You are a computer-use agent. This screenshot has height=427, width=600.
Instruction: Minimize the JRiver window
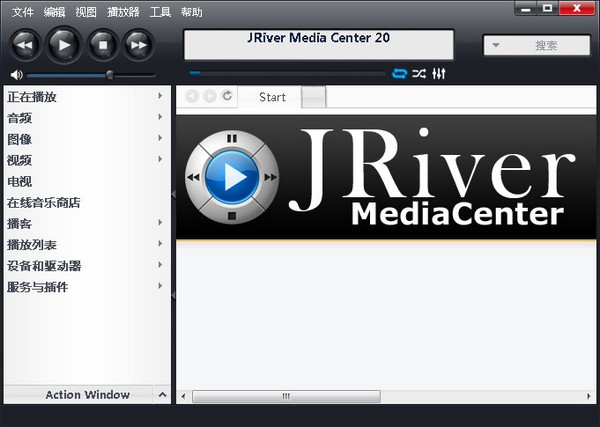pos(526,8)
